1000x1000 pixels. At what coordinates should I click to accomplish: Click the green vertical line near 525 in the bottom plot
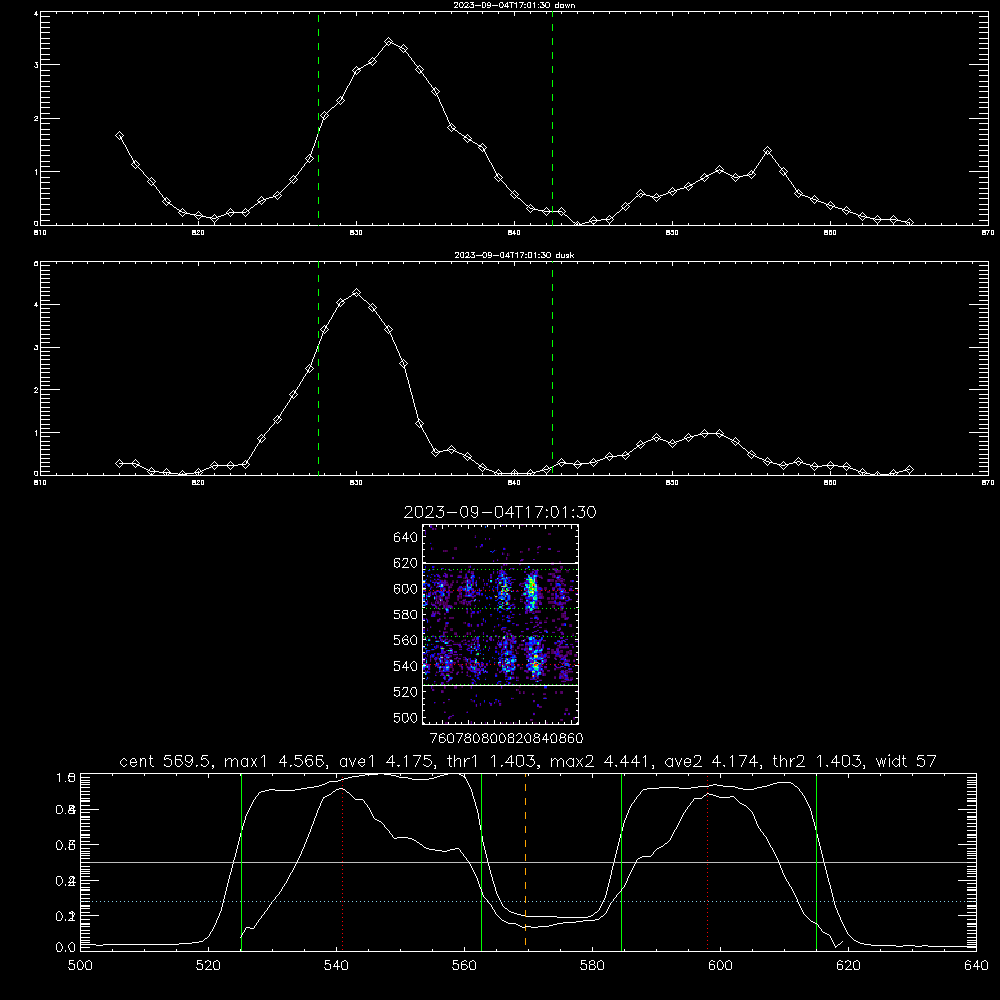coord(241,861)
